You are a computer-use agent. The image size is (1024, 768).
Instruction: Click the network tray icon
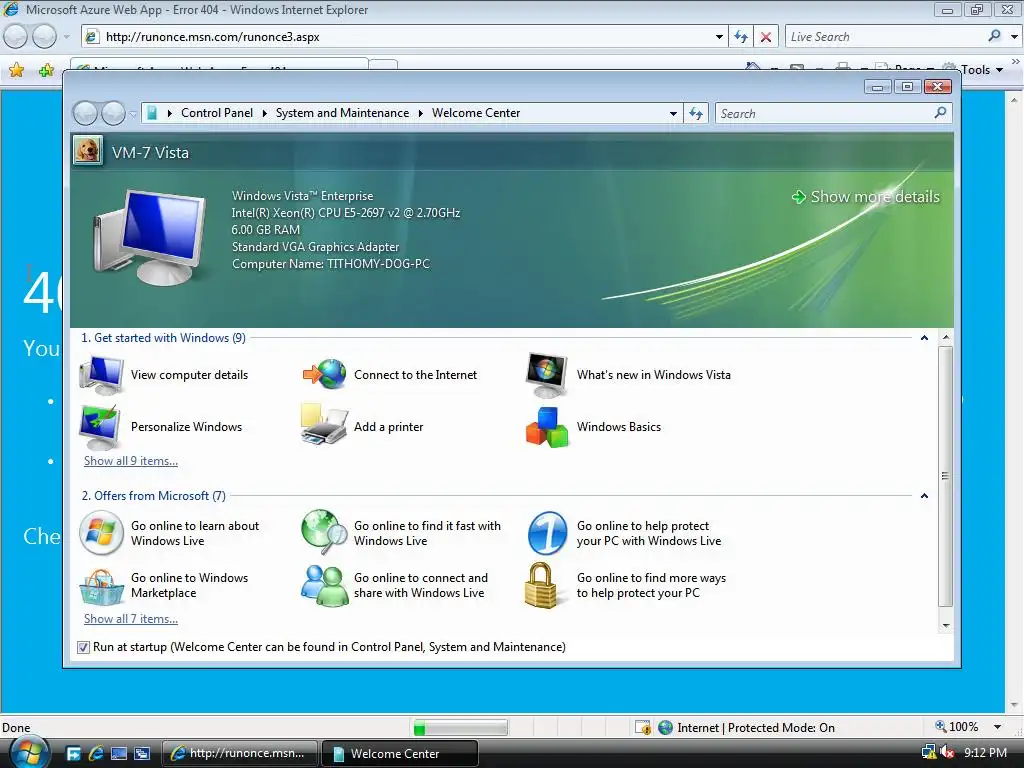(928, 753)
